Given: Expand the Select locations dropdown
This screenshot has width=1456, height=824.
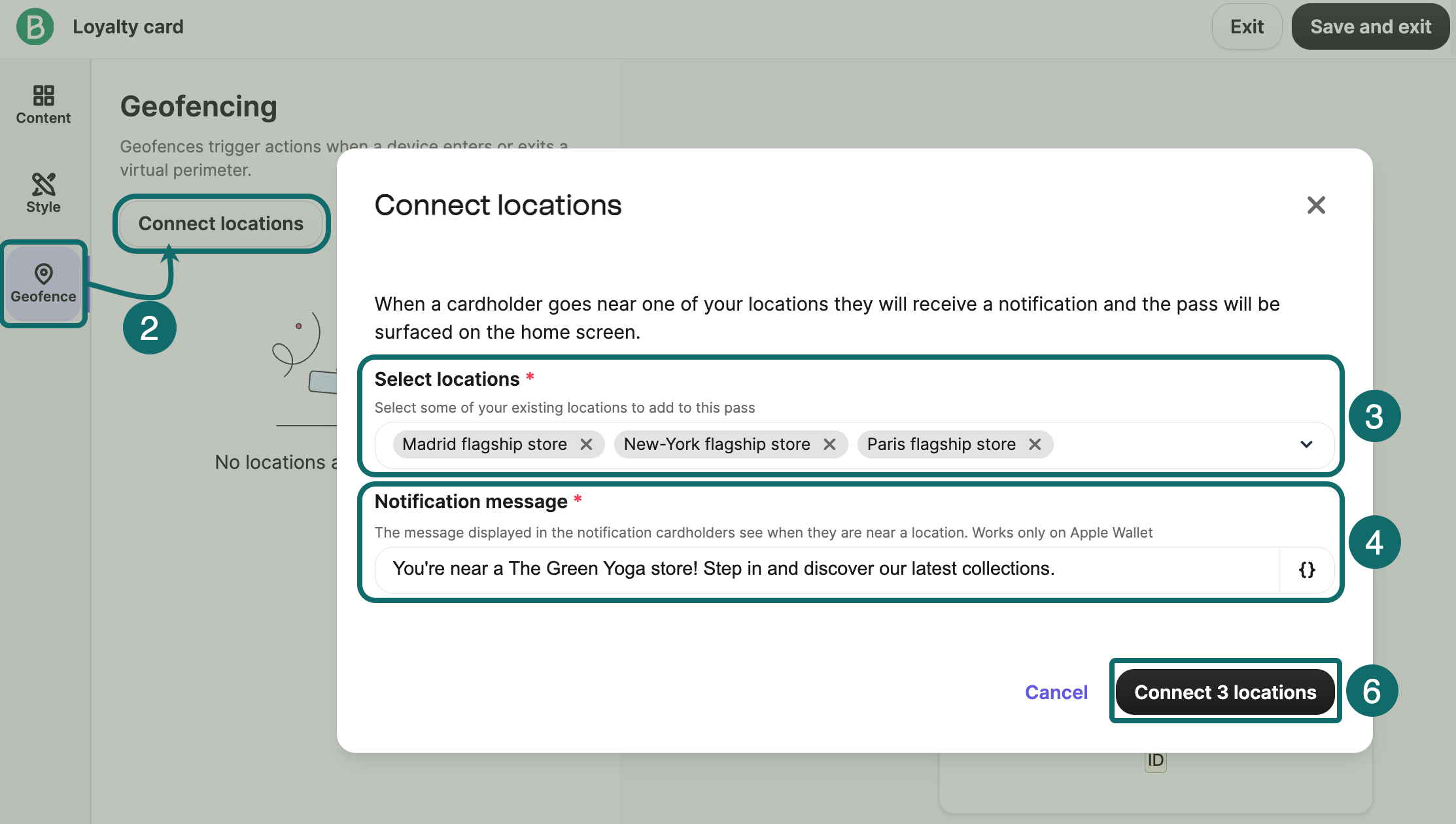Looking at the screenshot, I should pyautogui.click(x=1306, y=445).
